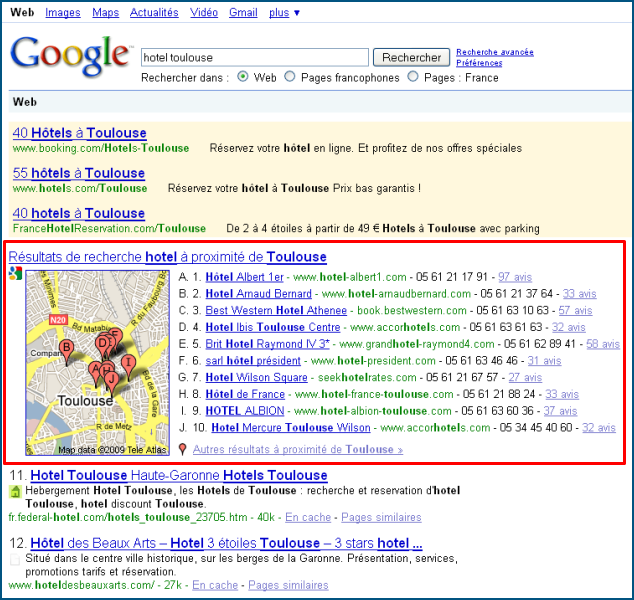The height and width of the screenshot is (600, 634).
Task: Open Pages similaires for federal-hotel result
Action: [381, 517]
